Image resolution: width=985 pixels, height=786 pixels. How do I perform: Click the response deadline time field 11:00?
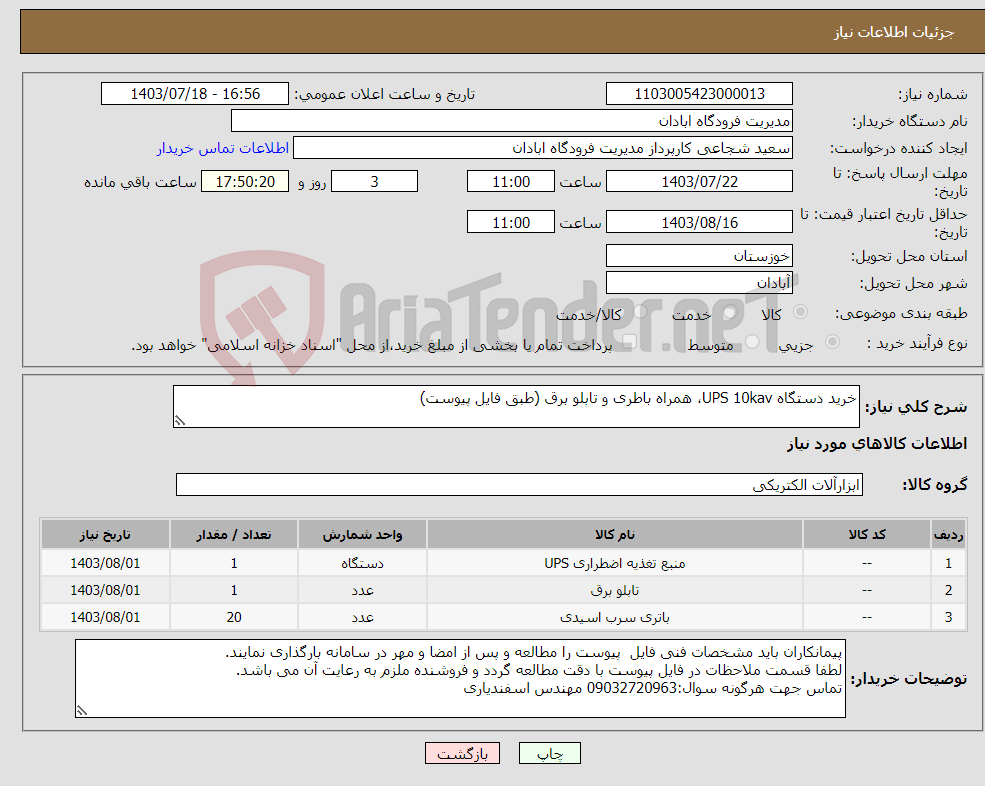tap(511, 182)
